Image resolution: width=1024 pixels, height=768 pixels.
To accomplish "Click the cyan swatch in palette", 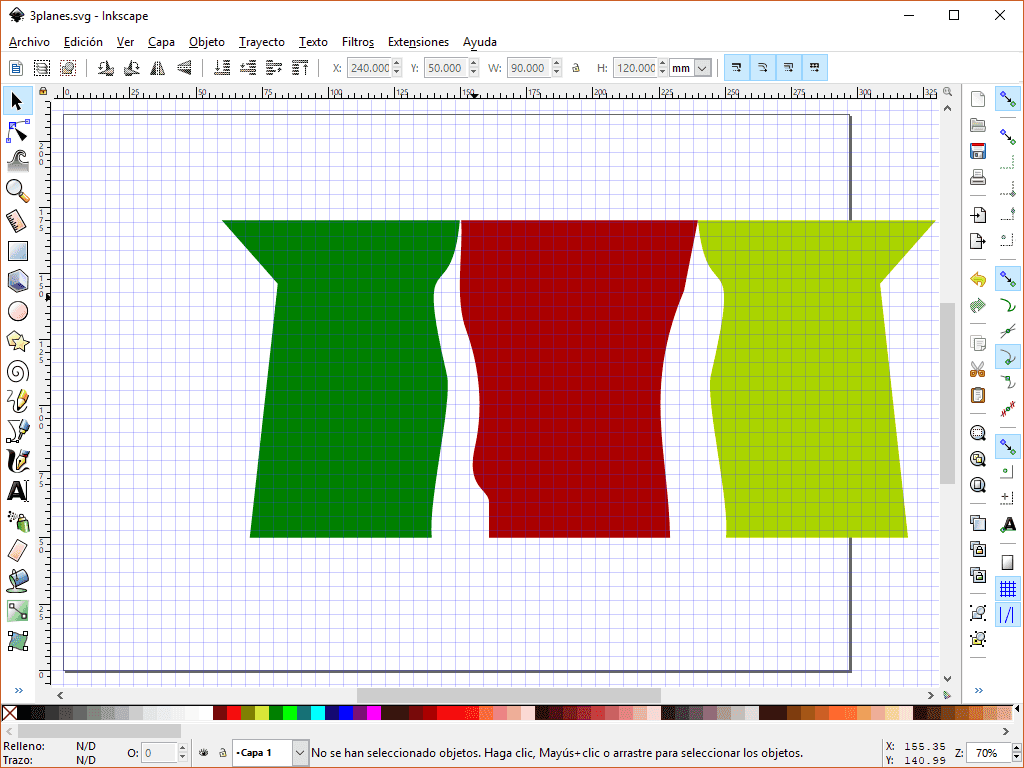I will (318, 713).
